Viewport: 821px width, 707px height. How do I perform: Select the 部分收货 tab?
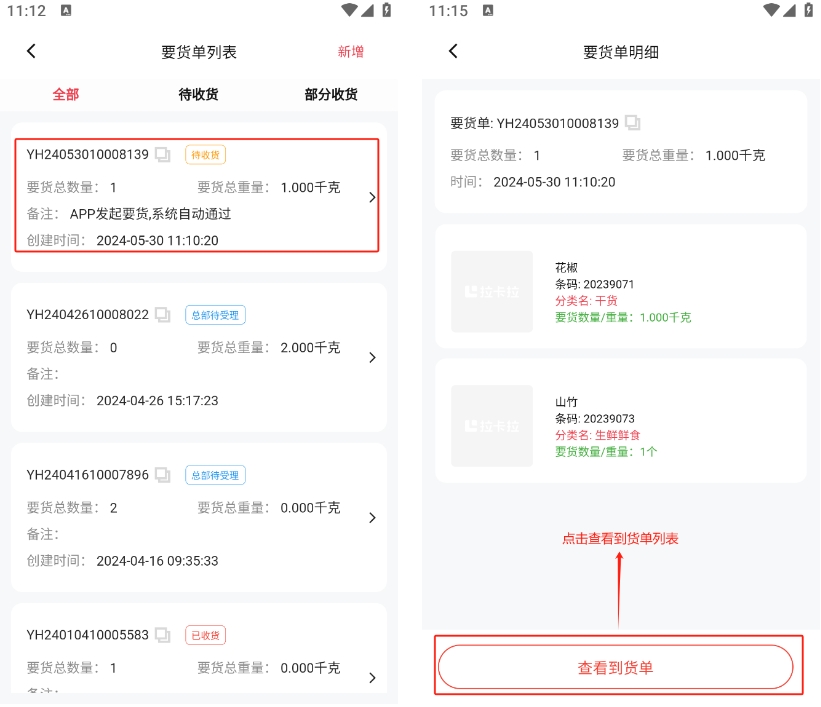pos(331,95)
